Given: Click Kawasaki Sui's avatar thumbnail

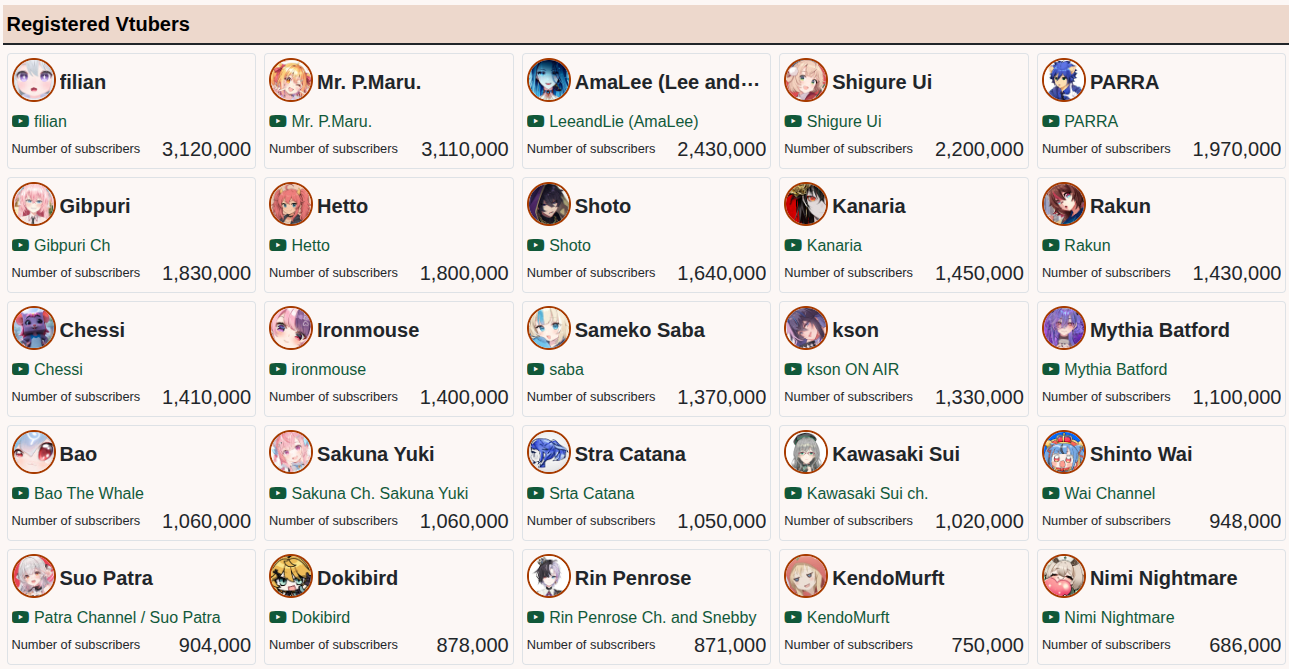Looking at the screenshot, I should tap(806, 453).
